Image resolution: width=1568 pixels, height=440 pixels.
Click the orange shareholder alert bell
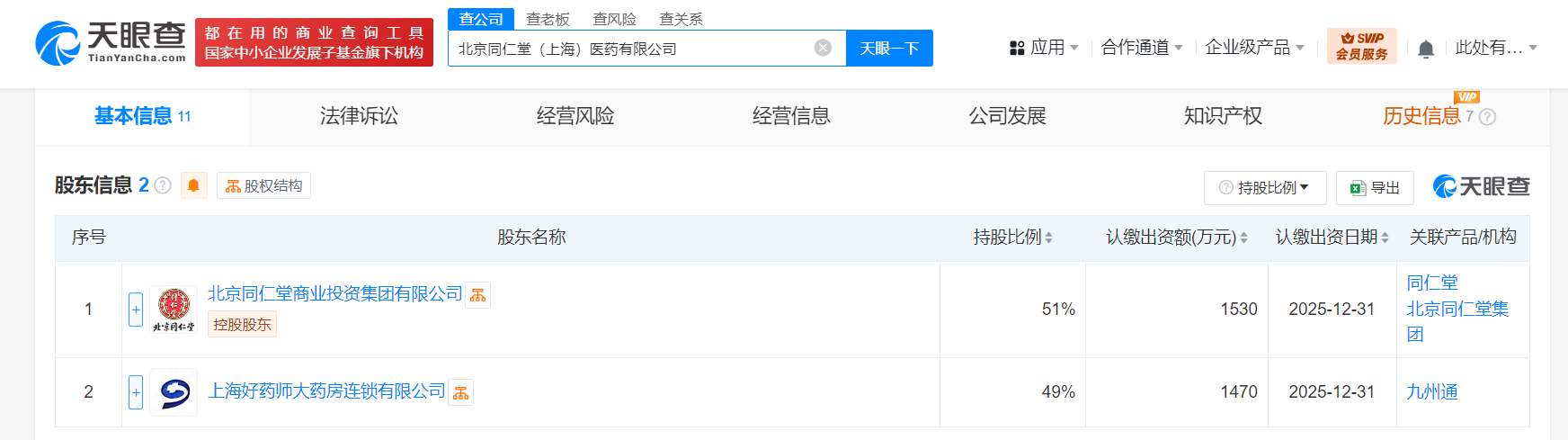coord(193,185)
